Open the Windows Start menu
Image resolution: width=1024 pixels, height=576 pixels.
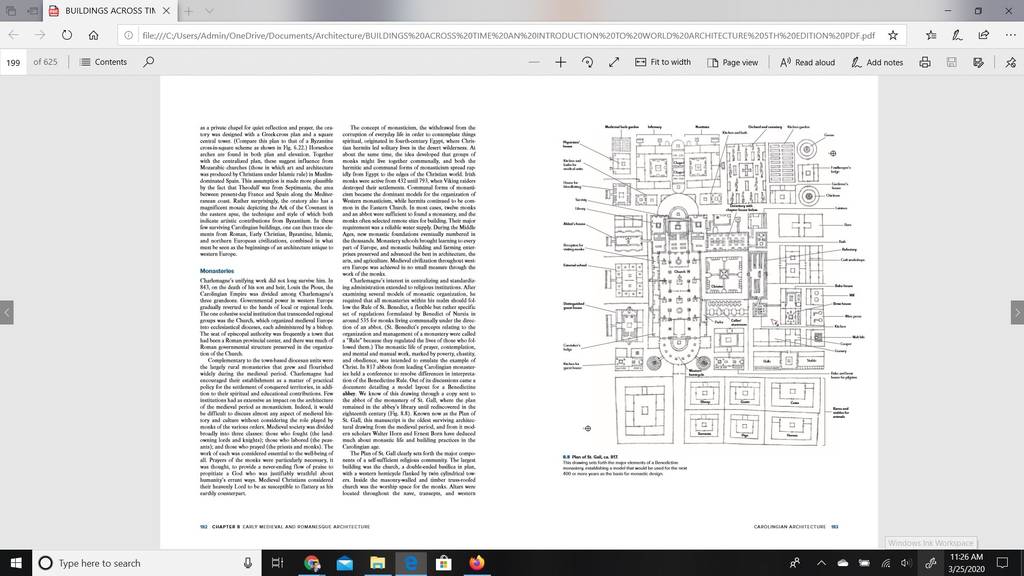(x=16, y=563)
